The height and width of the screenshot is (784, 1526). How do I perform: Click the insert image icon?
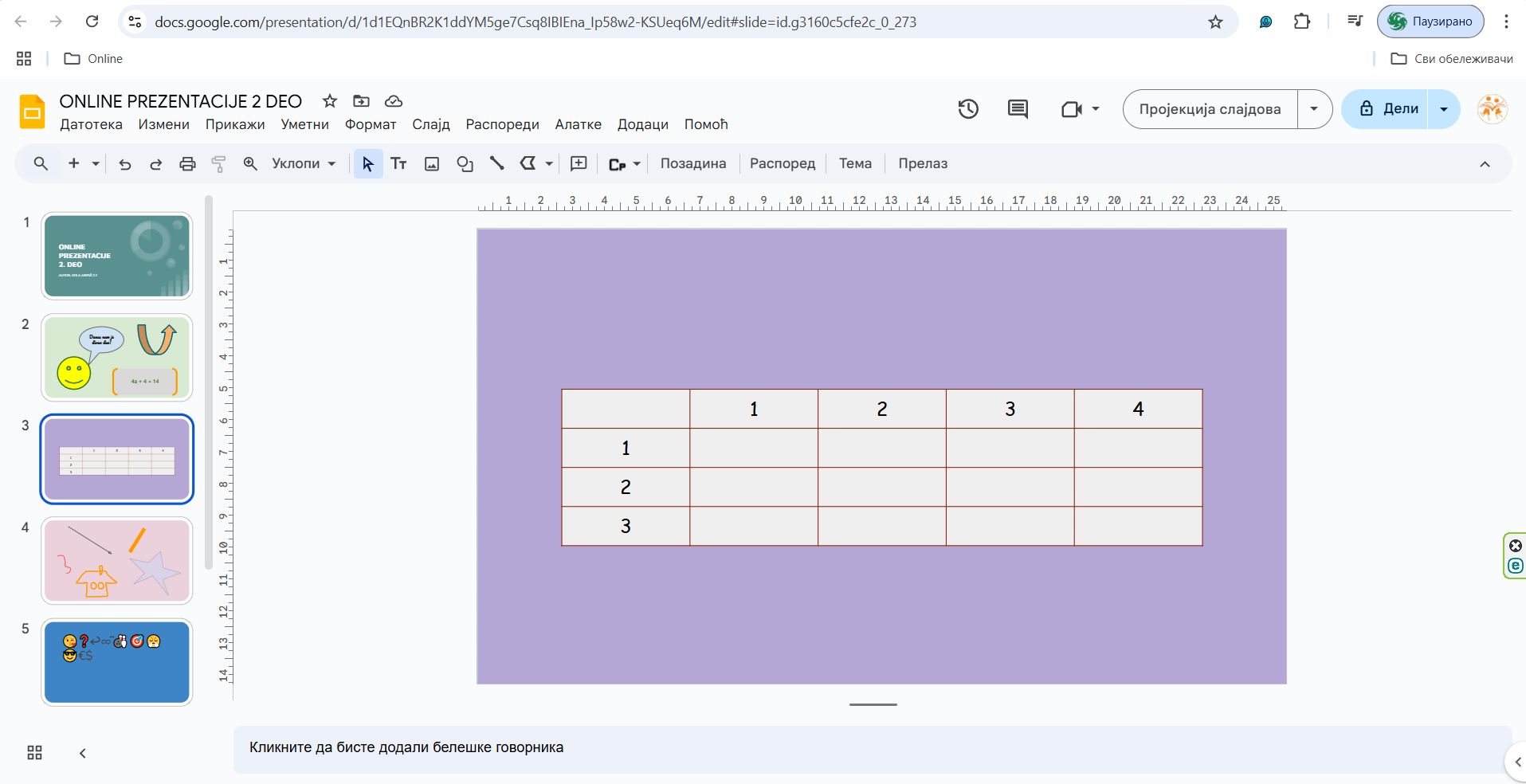pyautogui.click(x=432, y=164)
